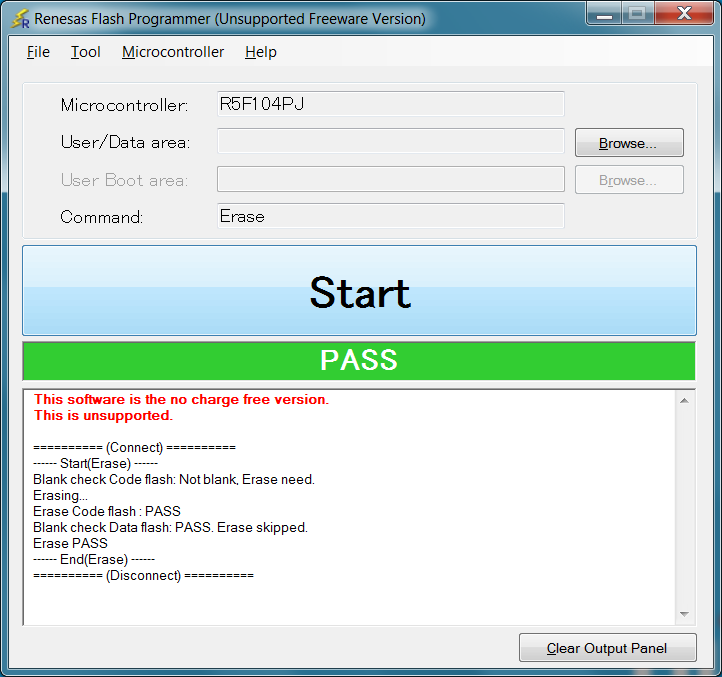Click the log line '------ End(Erase) ------'

pyautogui.click(x=94, y=559)
